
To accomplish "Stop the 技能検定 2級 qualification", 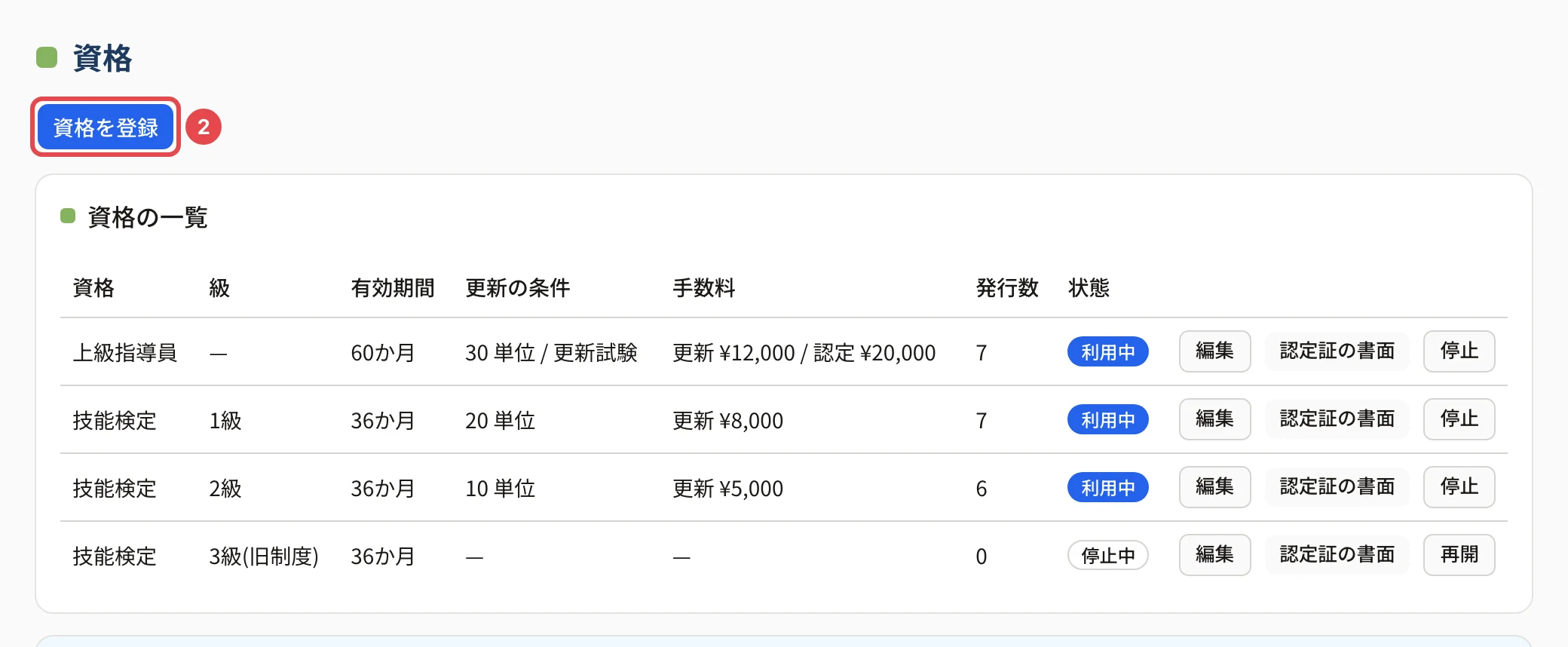I will (1459, 487).
